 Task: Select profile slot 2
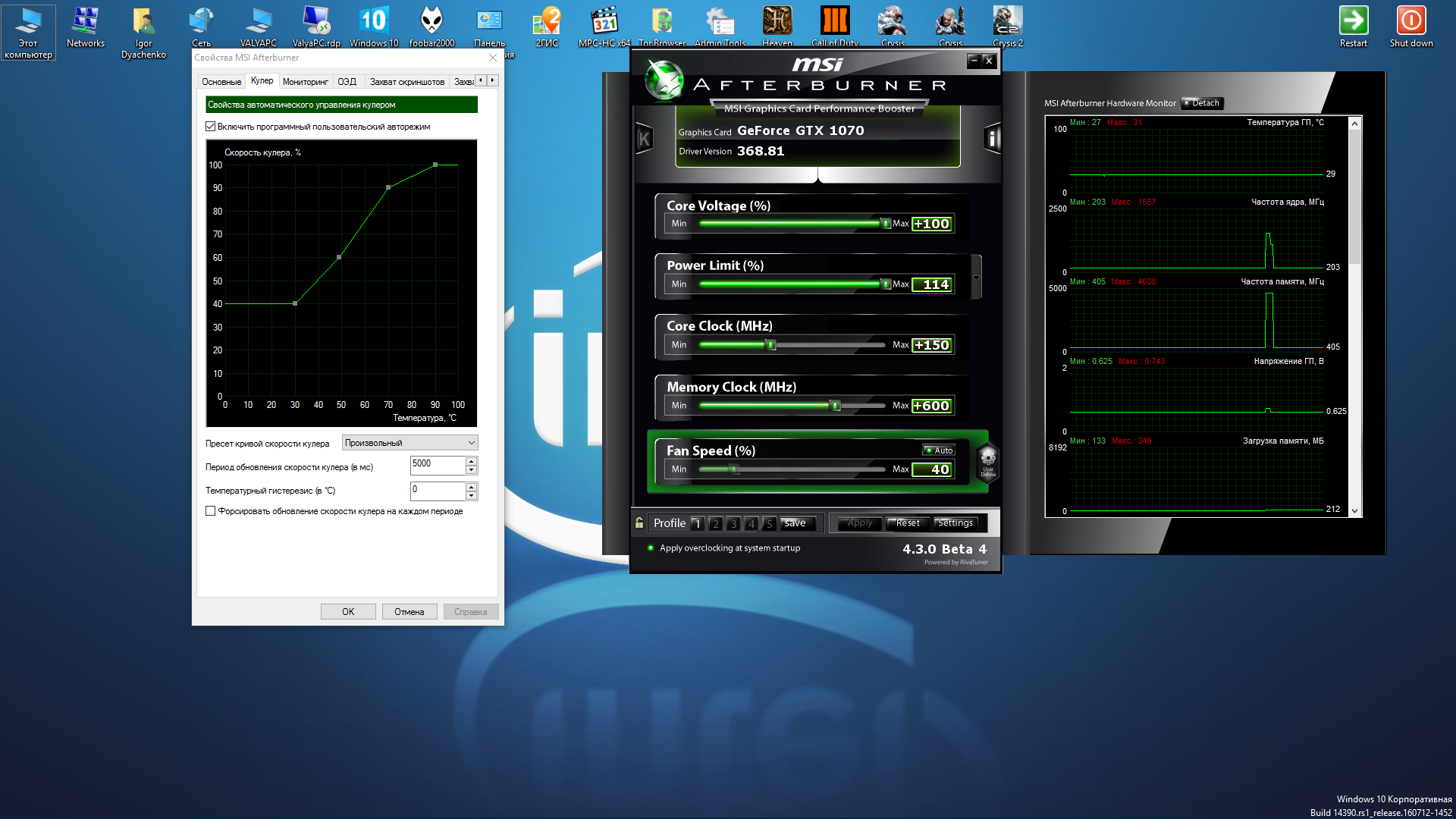[715, 523]
